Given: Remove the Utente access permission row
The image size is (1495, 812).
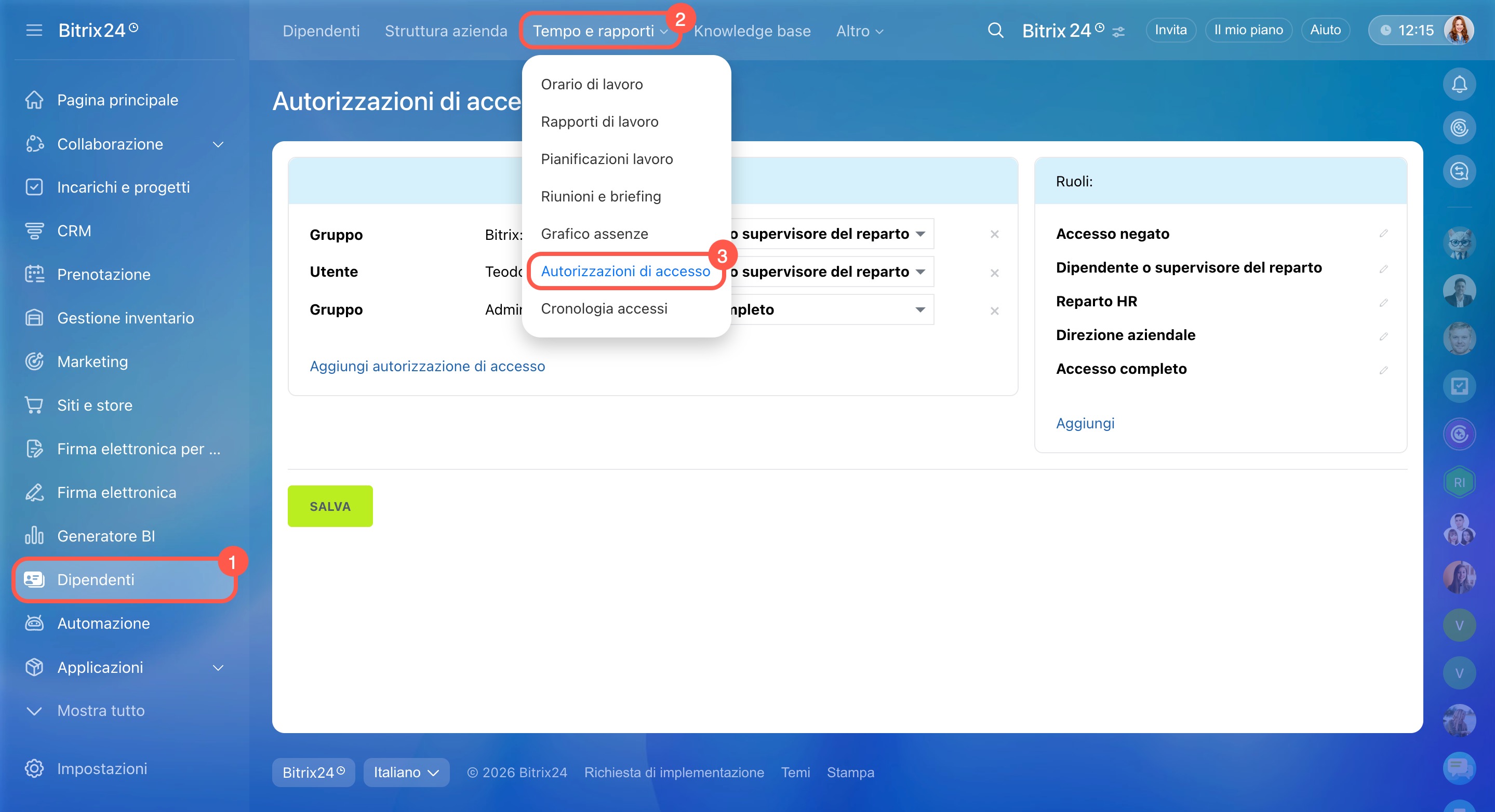Looking at the screenshot, I should (994, 273).
